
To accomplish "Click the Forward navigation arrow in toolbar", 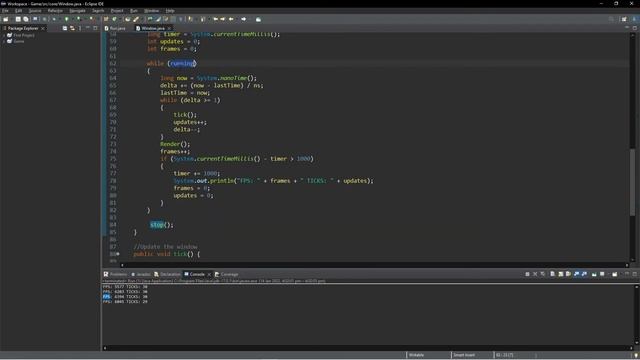I will pyautogui.click(x=244, y=19).
